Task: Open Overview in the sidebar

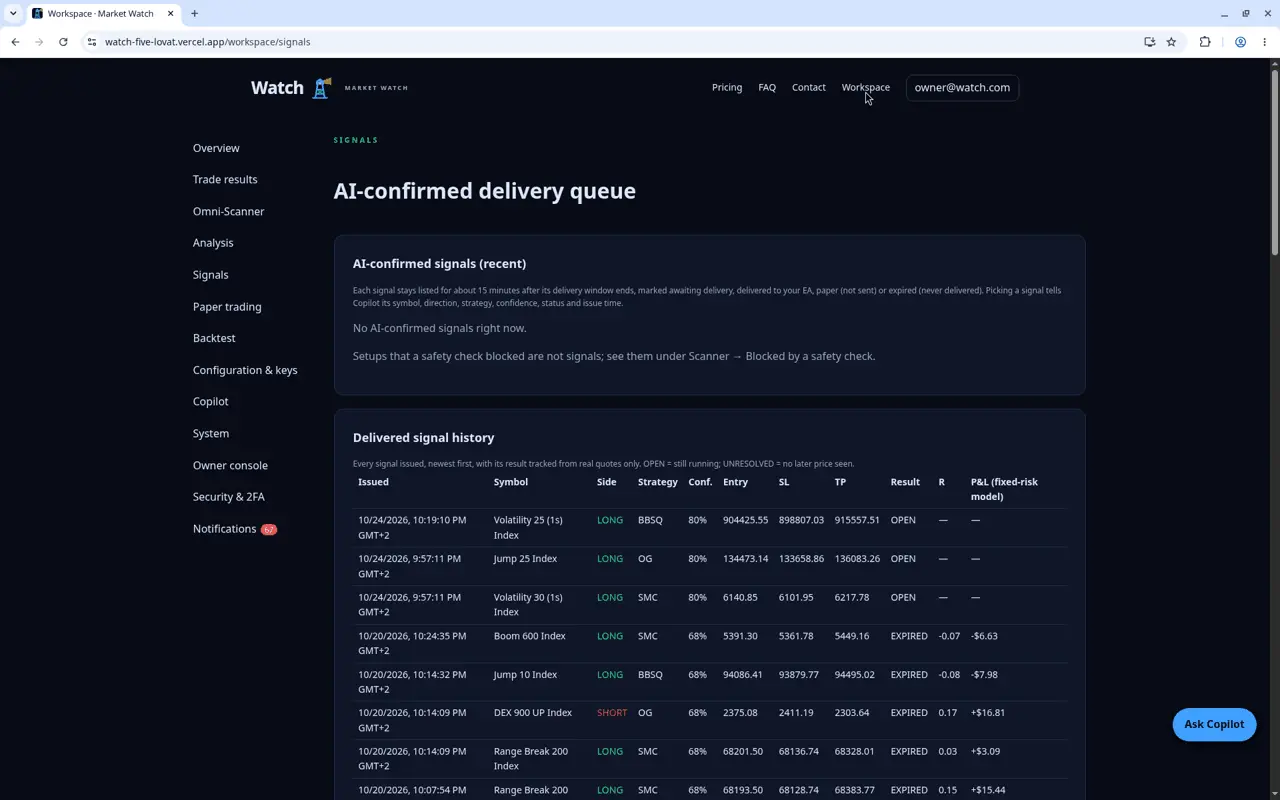Action: pyautogui.click(x=216, y=148)
